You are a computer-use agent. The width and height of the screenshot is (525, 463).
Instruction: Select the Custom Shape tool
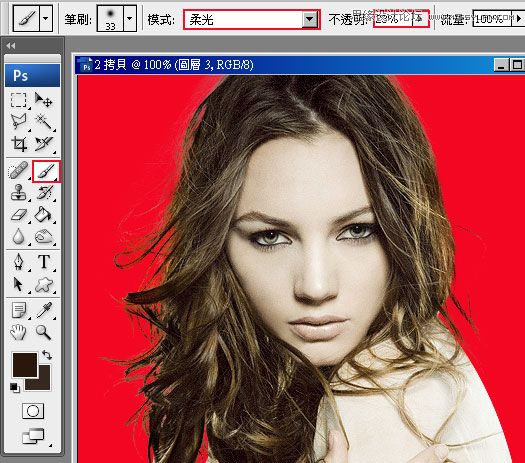click(x=44, y=285)
